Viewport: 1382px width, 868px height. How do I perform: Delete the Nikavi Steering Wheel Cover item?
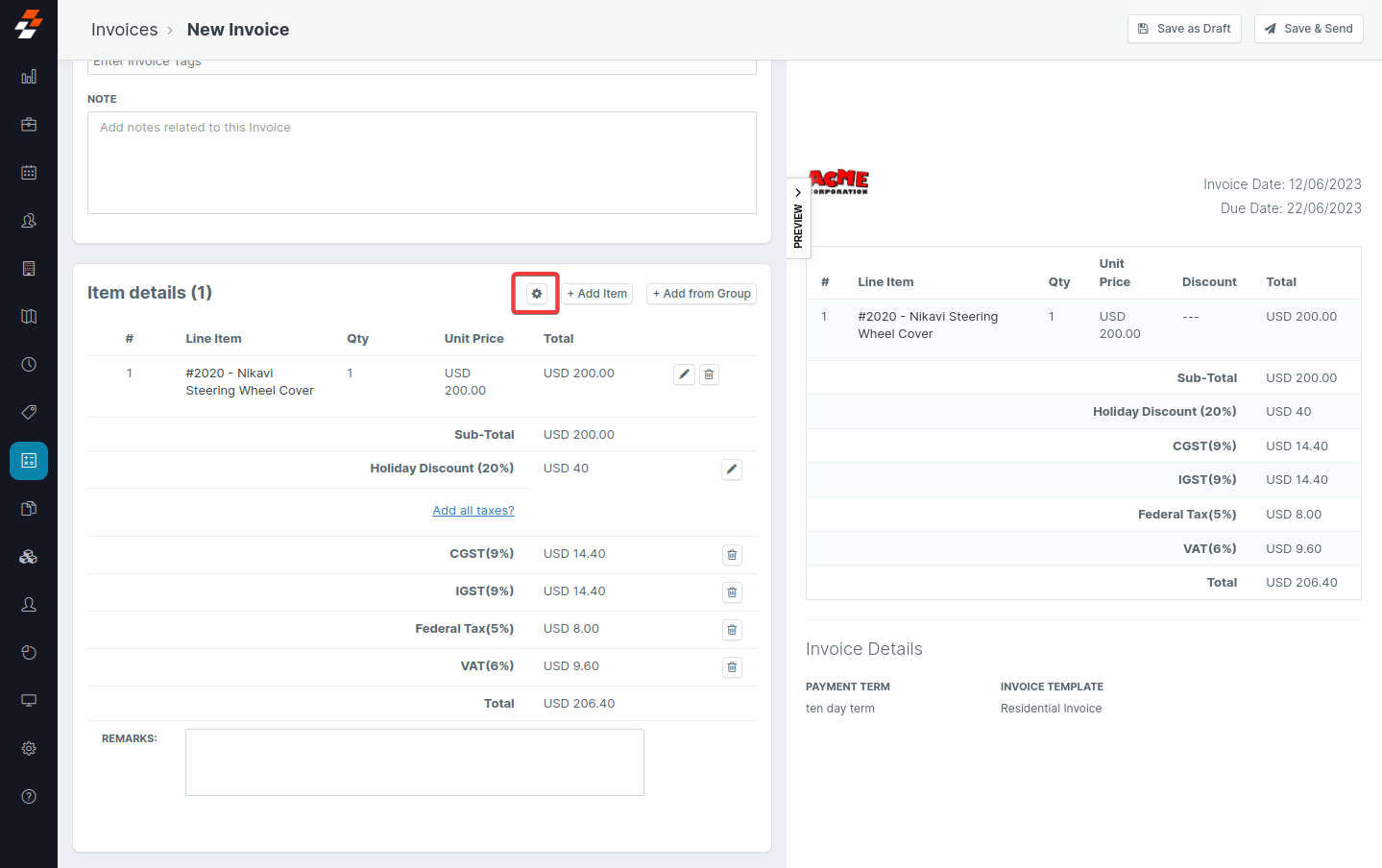pyautogui.click(x=709, y=374)
